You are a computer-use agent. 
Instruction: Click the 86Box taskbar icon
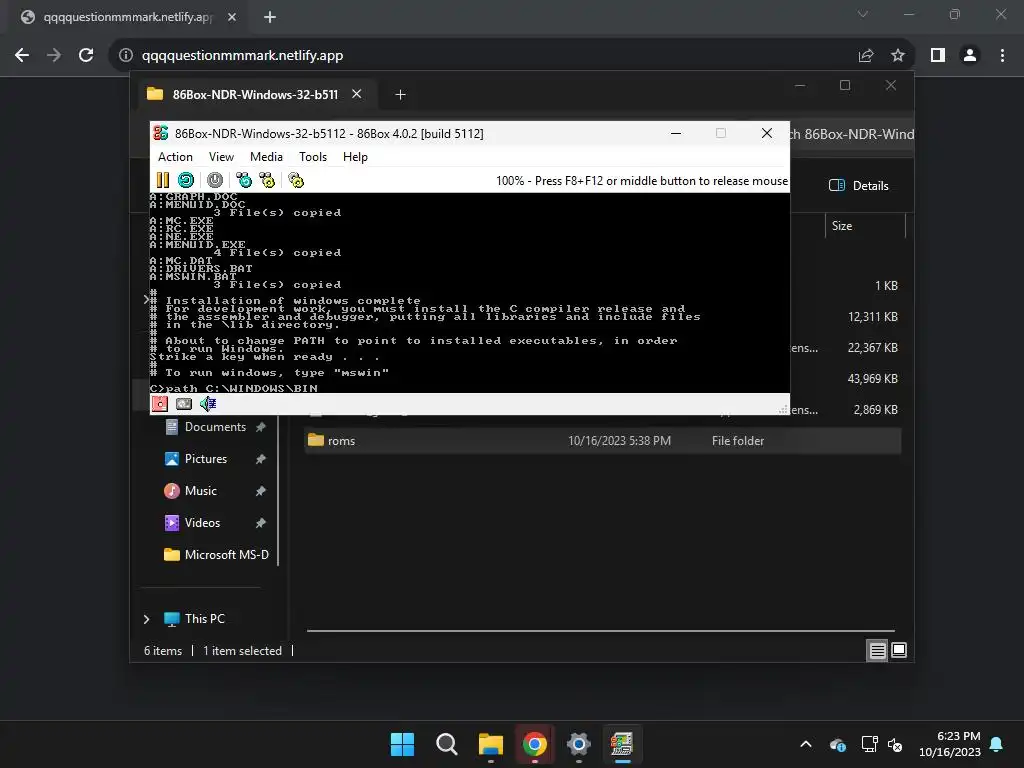(x=622, y=744)
